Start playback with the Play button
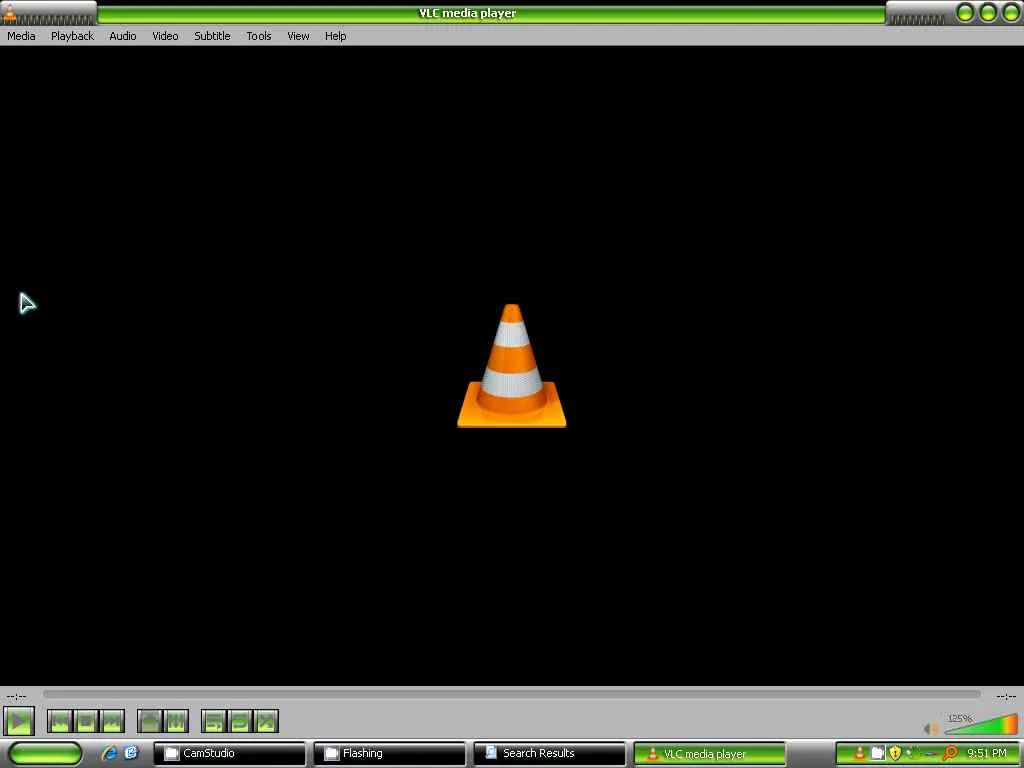The height and width of the screenshot is (768, 1024). point(19,722)
